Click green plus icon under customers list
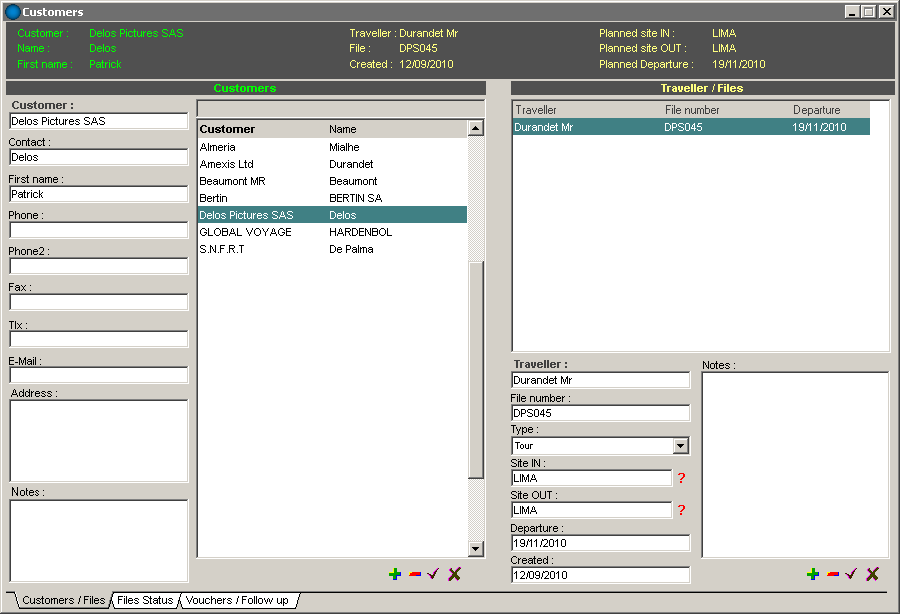This screenshot has height=614, width=900. [395, 574]
